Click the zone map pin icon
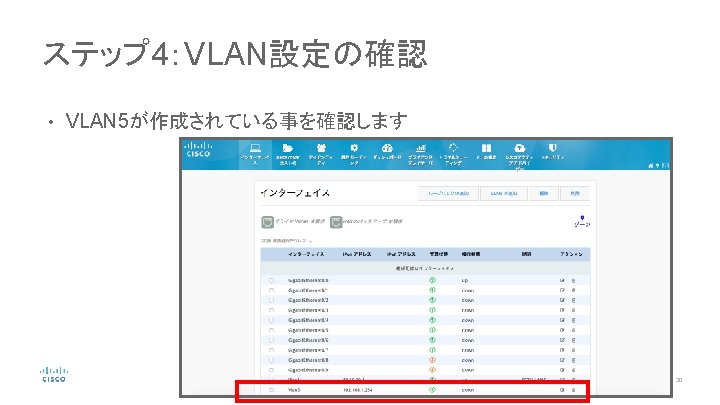The height and width of the screenshot is (405, 720). (x=582, y=218)
